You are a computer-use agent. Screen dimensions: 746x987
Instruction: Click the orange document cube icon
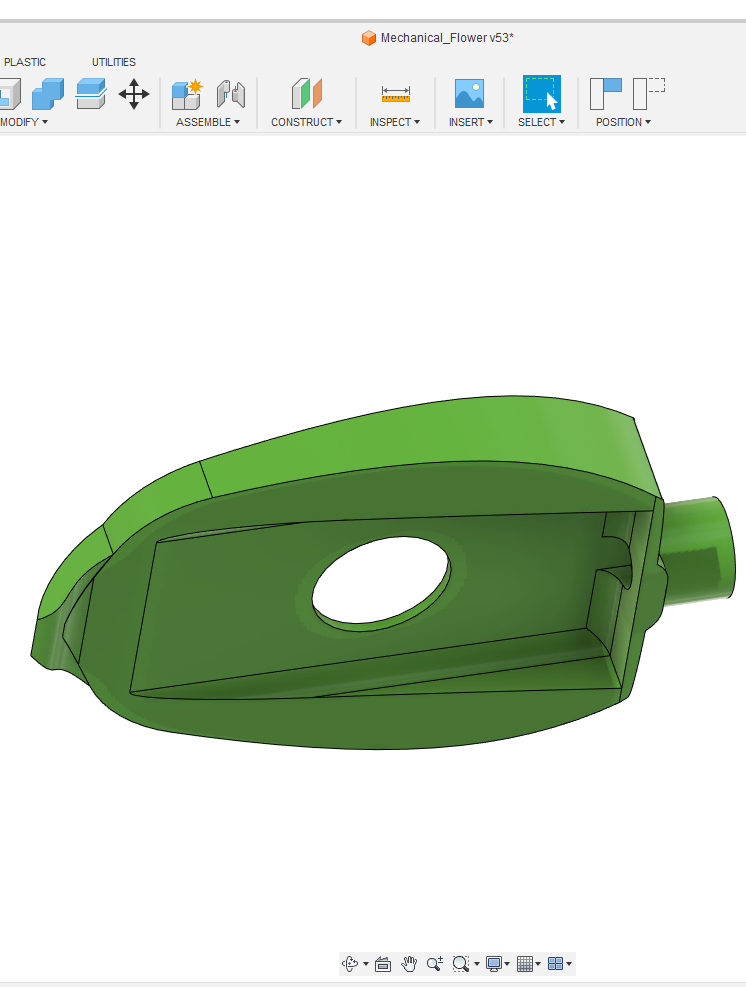point(369,38)
